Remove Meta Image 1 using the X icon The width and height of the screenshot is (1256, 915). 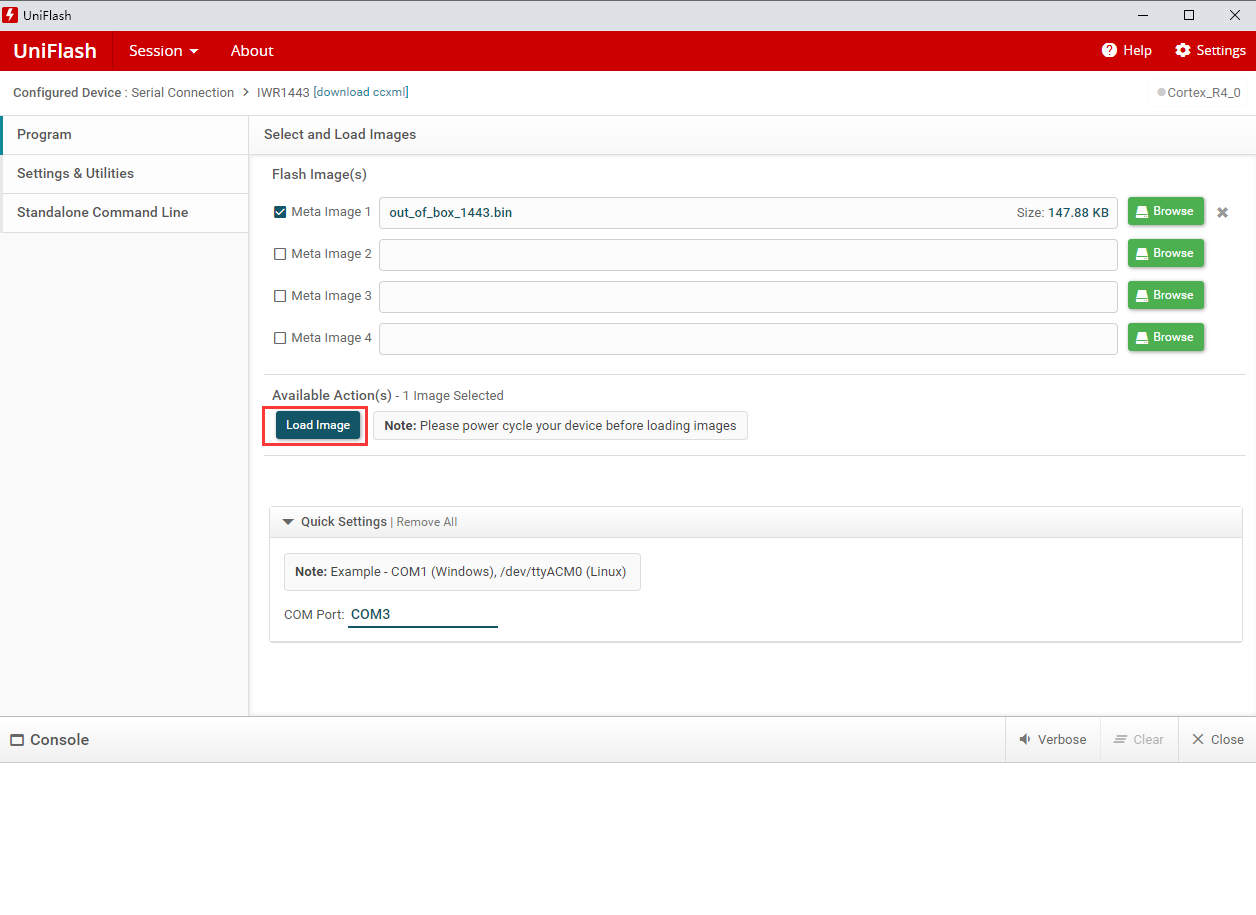[1222, 212]
